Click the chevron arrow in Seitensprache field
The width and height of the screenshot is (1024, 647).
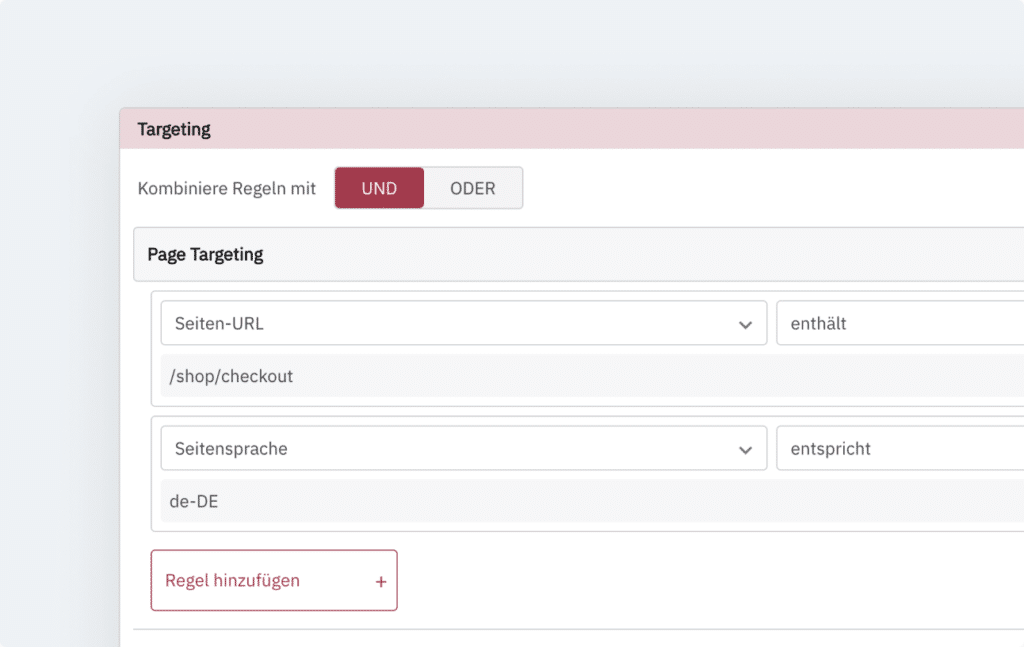click(x=745, y=450)
